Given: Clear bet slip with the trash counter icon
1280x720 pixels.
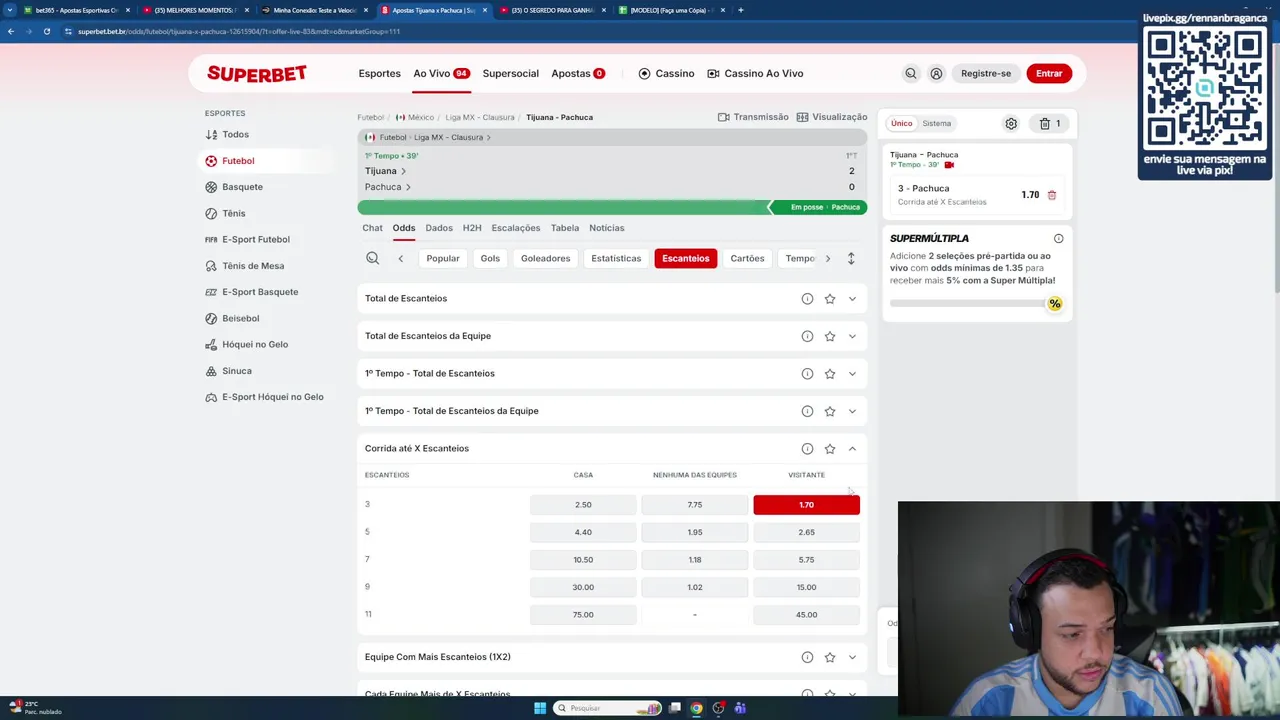Looking at the screenshot, I should pyautogui.click(x=1050, y=124).
